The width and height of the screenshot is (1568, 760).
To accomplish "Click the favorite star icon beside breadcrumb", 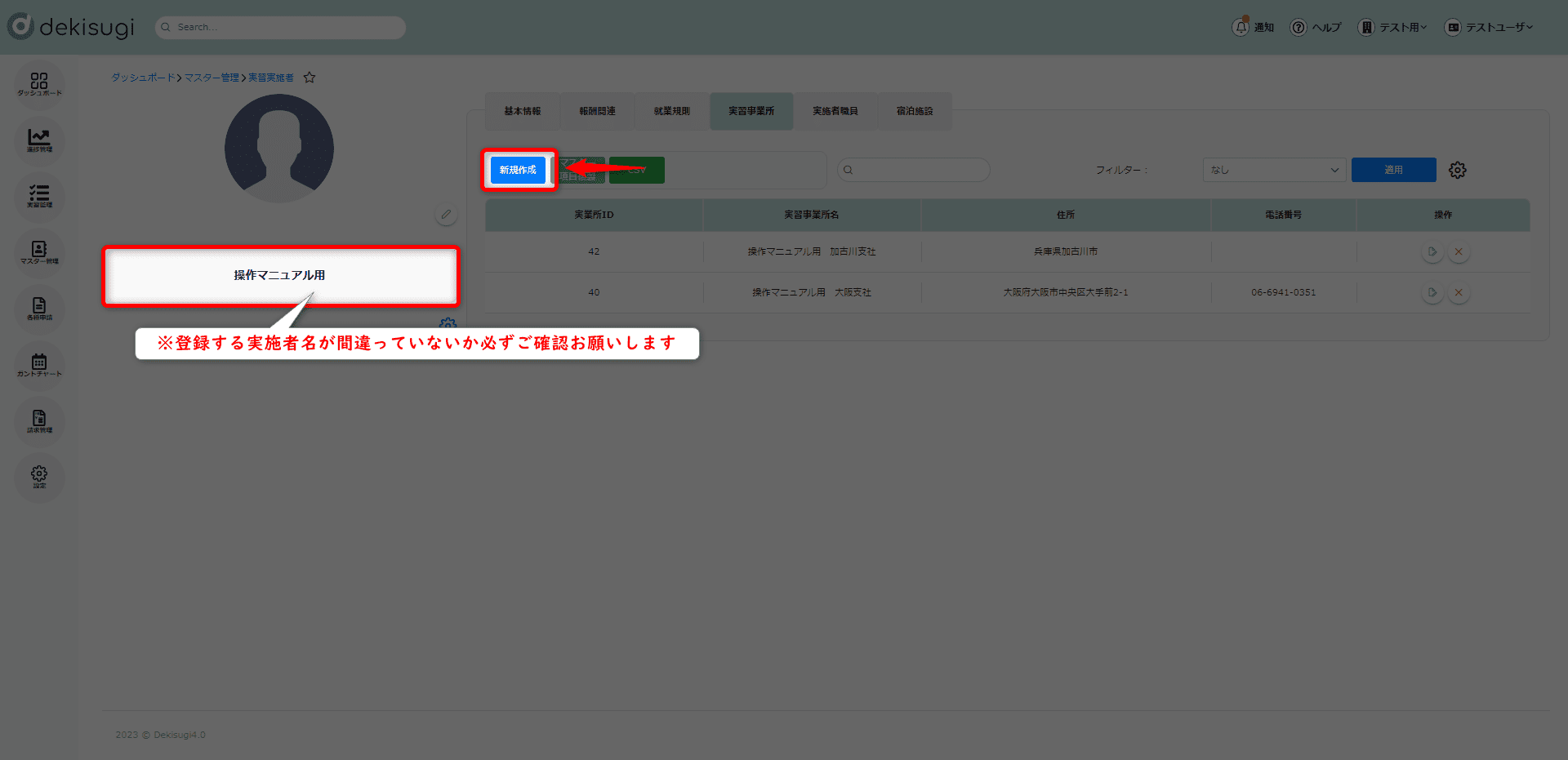I will [x=310, y=78].
